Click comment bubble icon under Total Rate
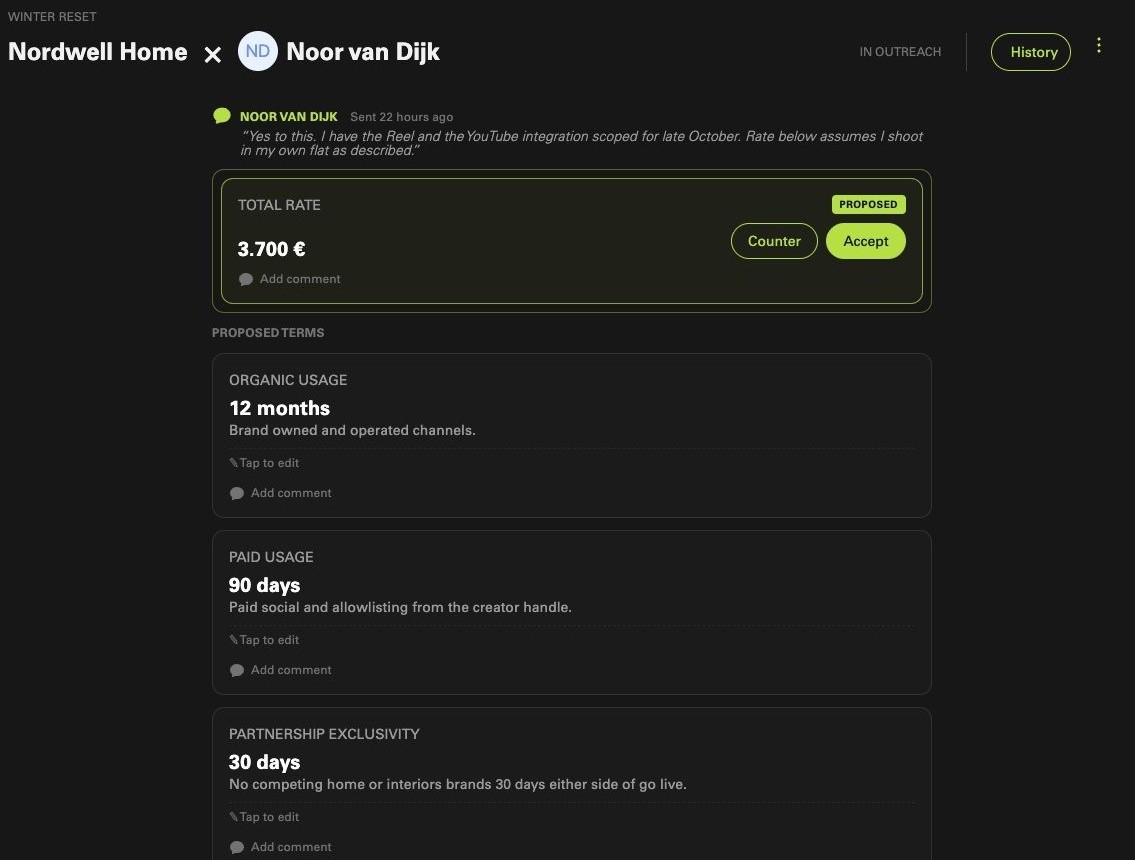Viewport: 1135px width, 860px height. (x=246, y=279)
